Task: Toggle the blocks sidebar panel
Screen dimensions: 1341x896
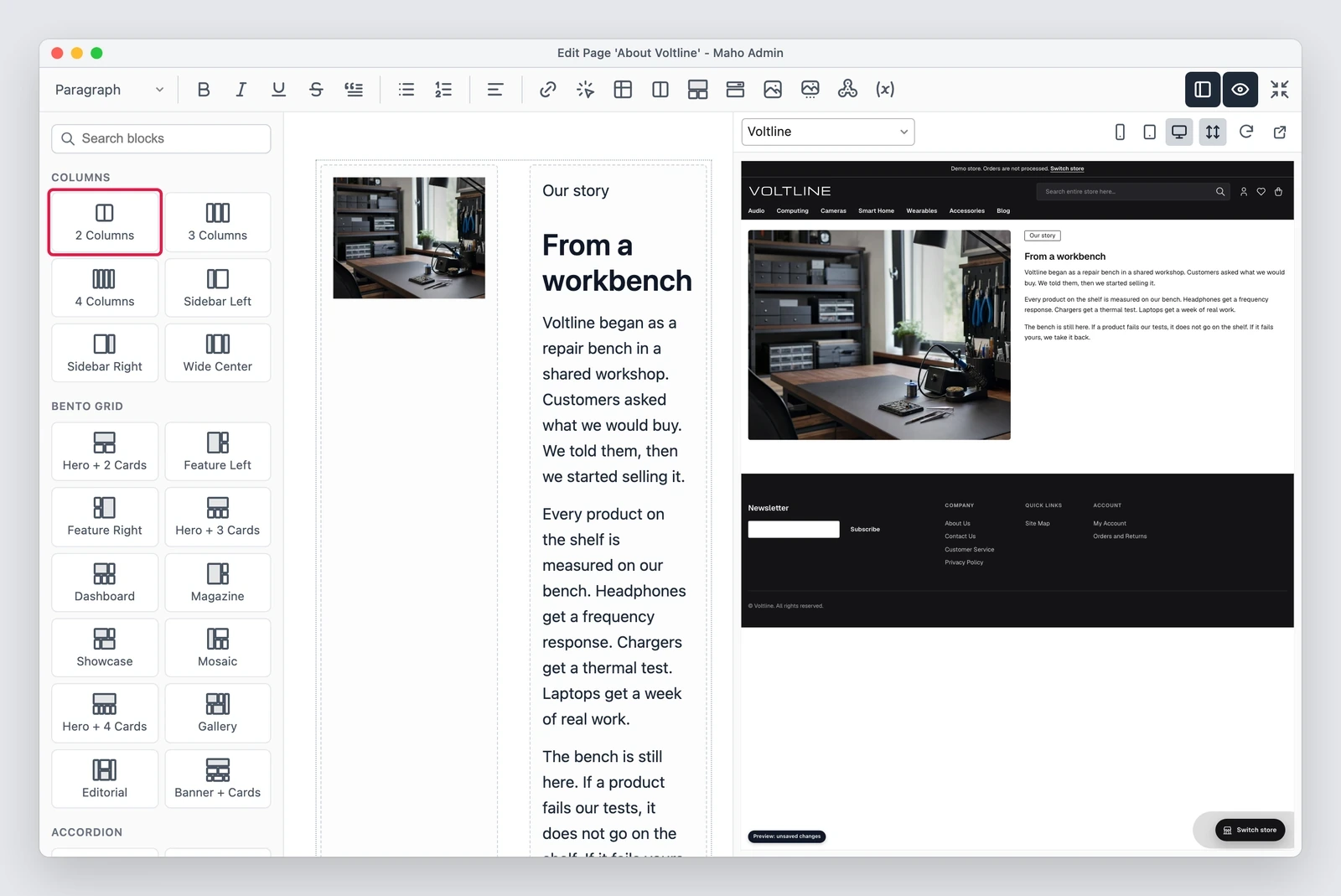Action: click(1203, 90)
